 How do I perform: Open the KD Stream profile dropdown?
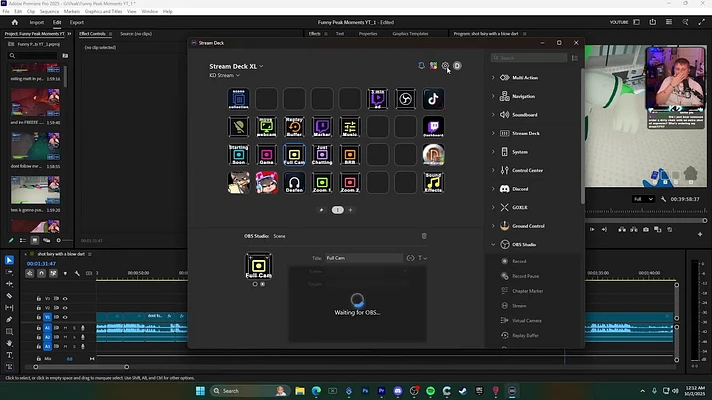coord(224,75)
